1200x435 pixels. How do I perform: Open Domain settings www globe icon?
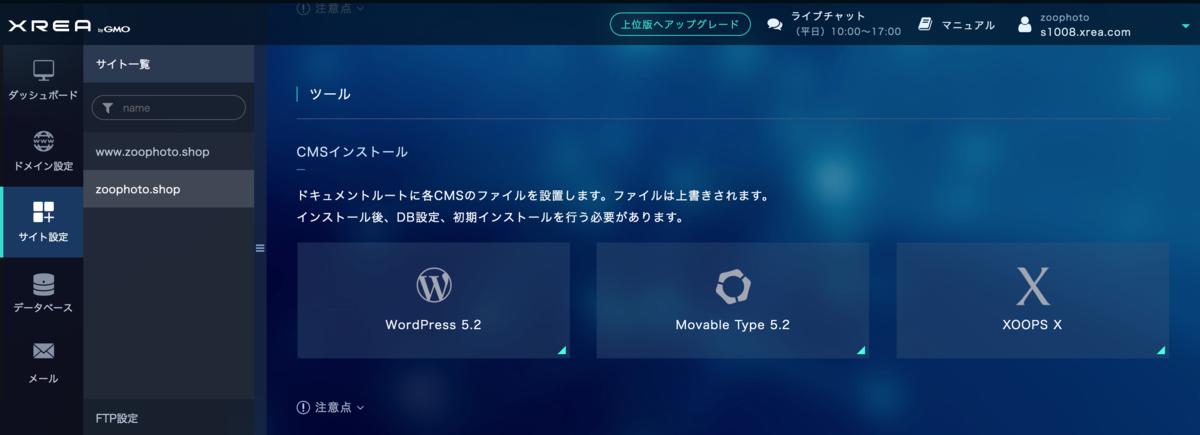43,141
